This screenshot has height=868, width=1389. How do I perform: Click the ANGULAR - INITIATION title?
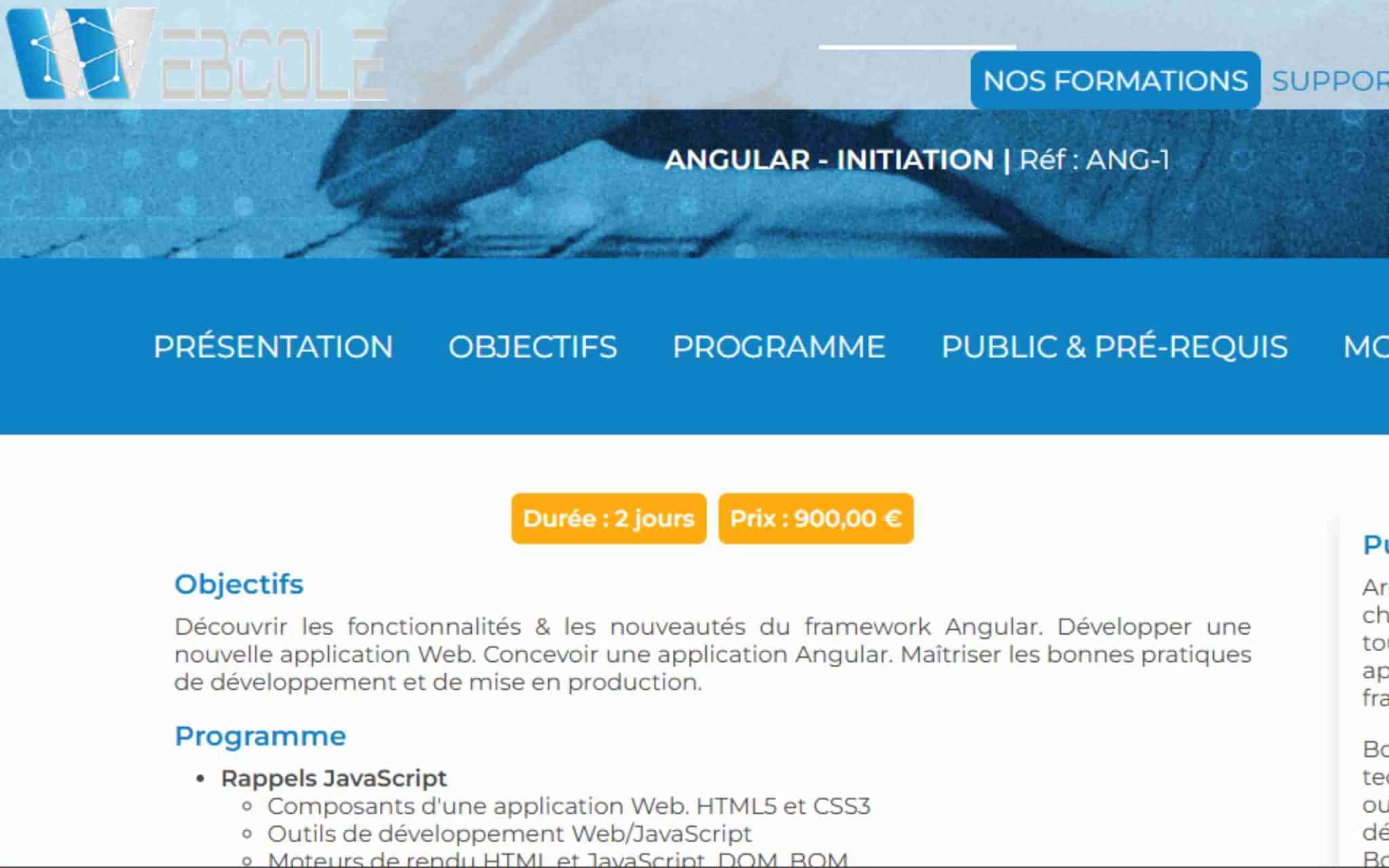click(x=829, y=160)
